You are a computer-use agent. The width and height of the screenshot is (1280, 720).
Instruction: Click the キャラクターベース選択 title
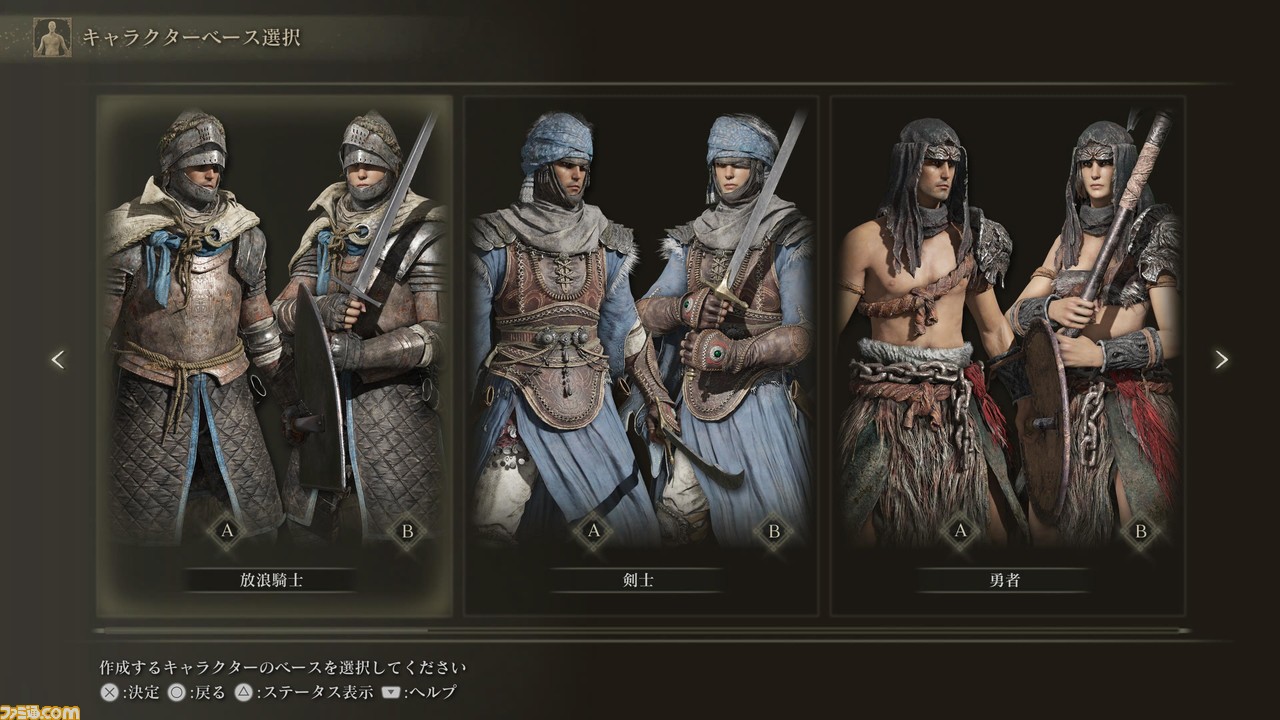(190, 38)
